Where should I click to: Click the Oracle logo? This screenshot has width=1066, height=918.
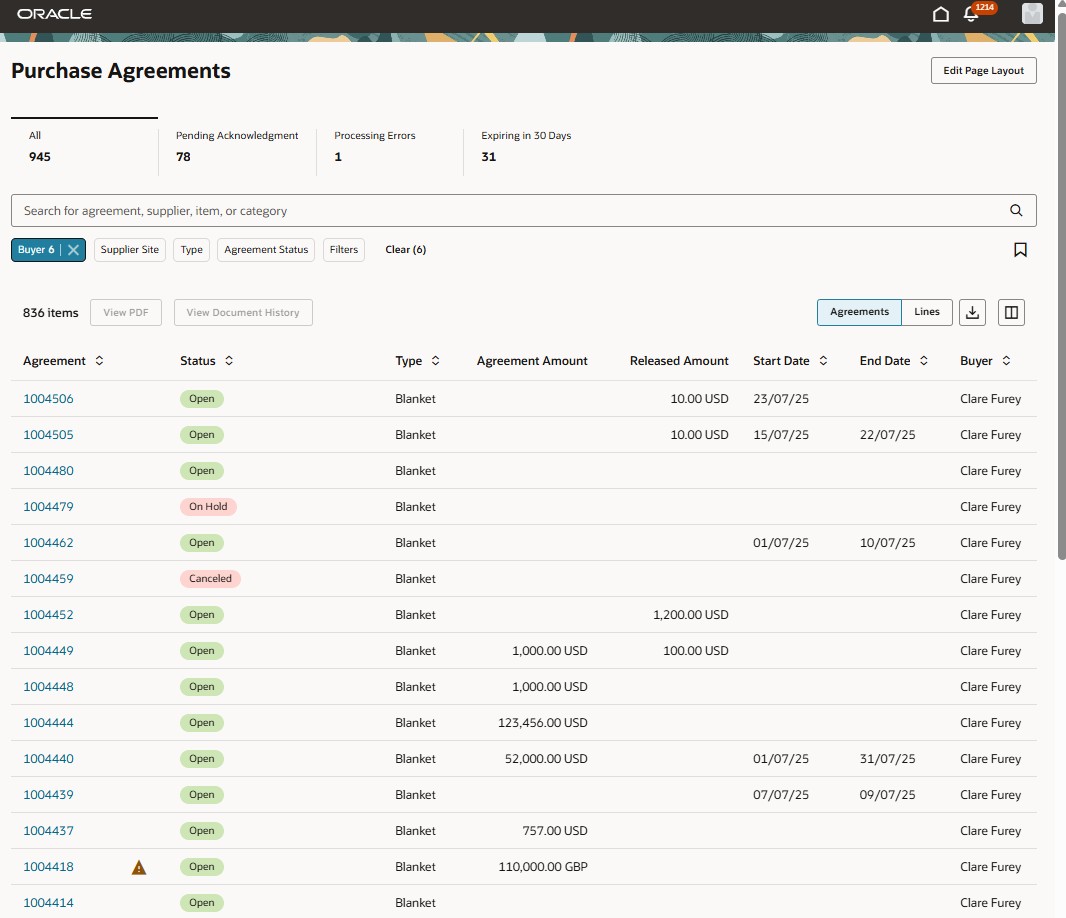(54, 14)
